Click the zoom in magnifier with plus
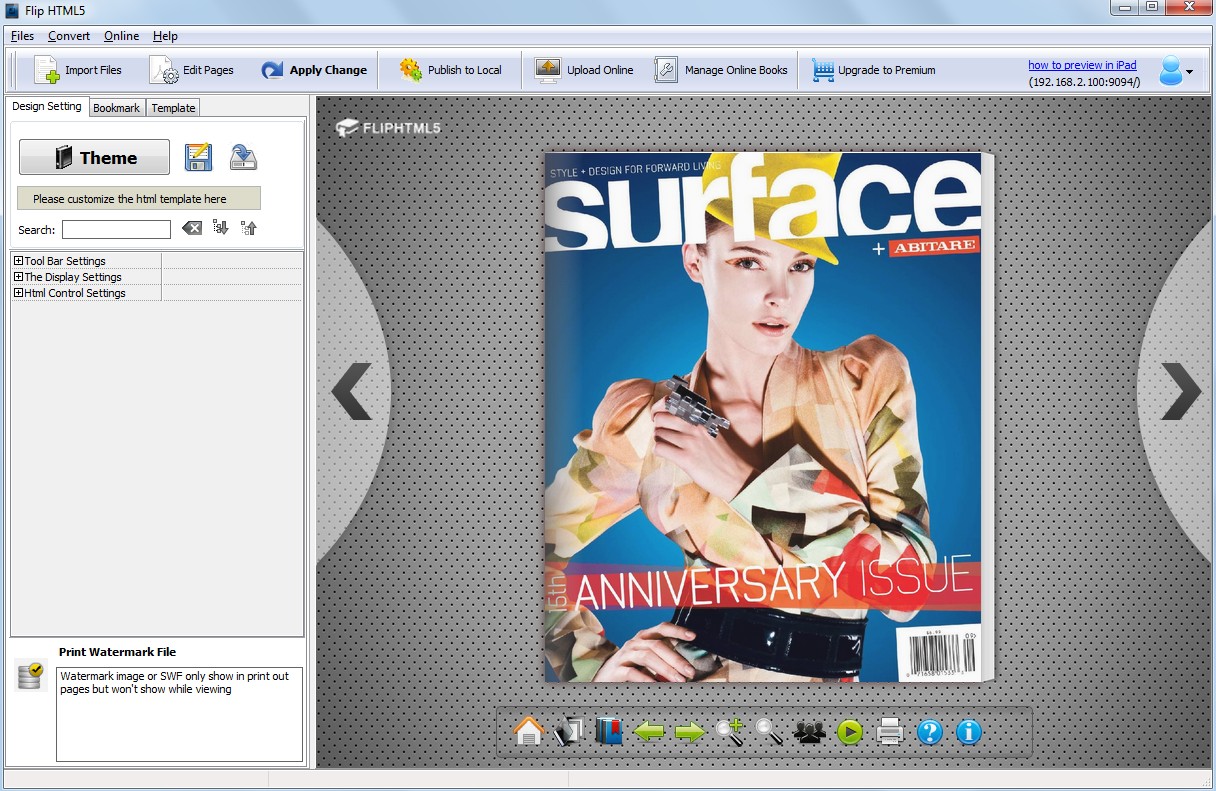 pyautogui.click(x=729, y=732)
